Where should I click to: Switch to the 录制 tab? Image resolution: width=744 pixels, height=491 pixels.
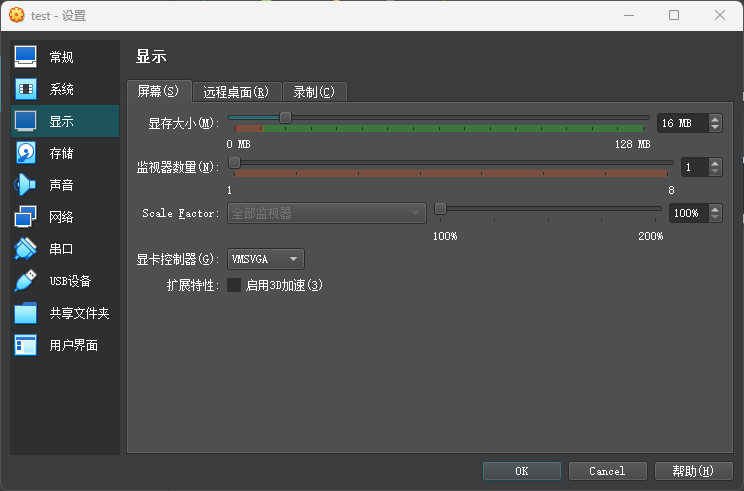(x=314, y=92)
